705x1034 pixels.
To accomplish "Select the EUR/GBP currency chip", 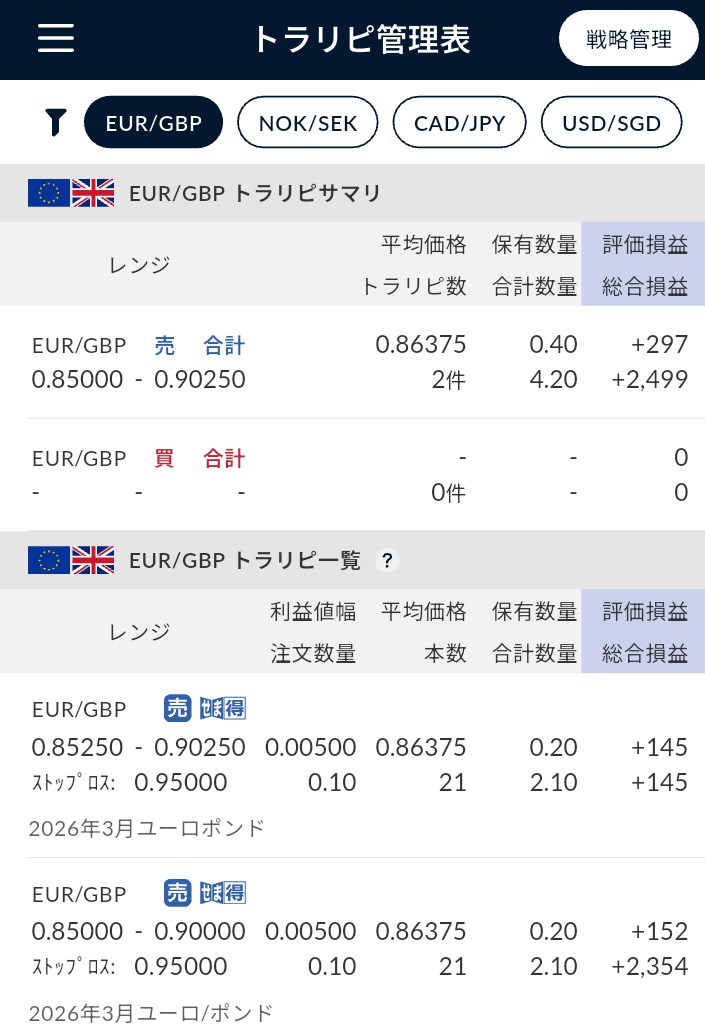I will click(154, 123).
